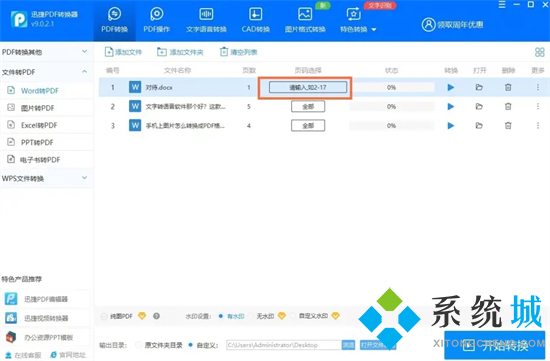Screen dimensions: 550x361
Task: Click the help question mark beside 纯图PDF
Action: click(x=156, y=316)
